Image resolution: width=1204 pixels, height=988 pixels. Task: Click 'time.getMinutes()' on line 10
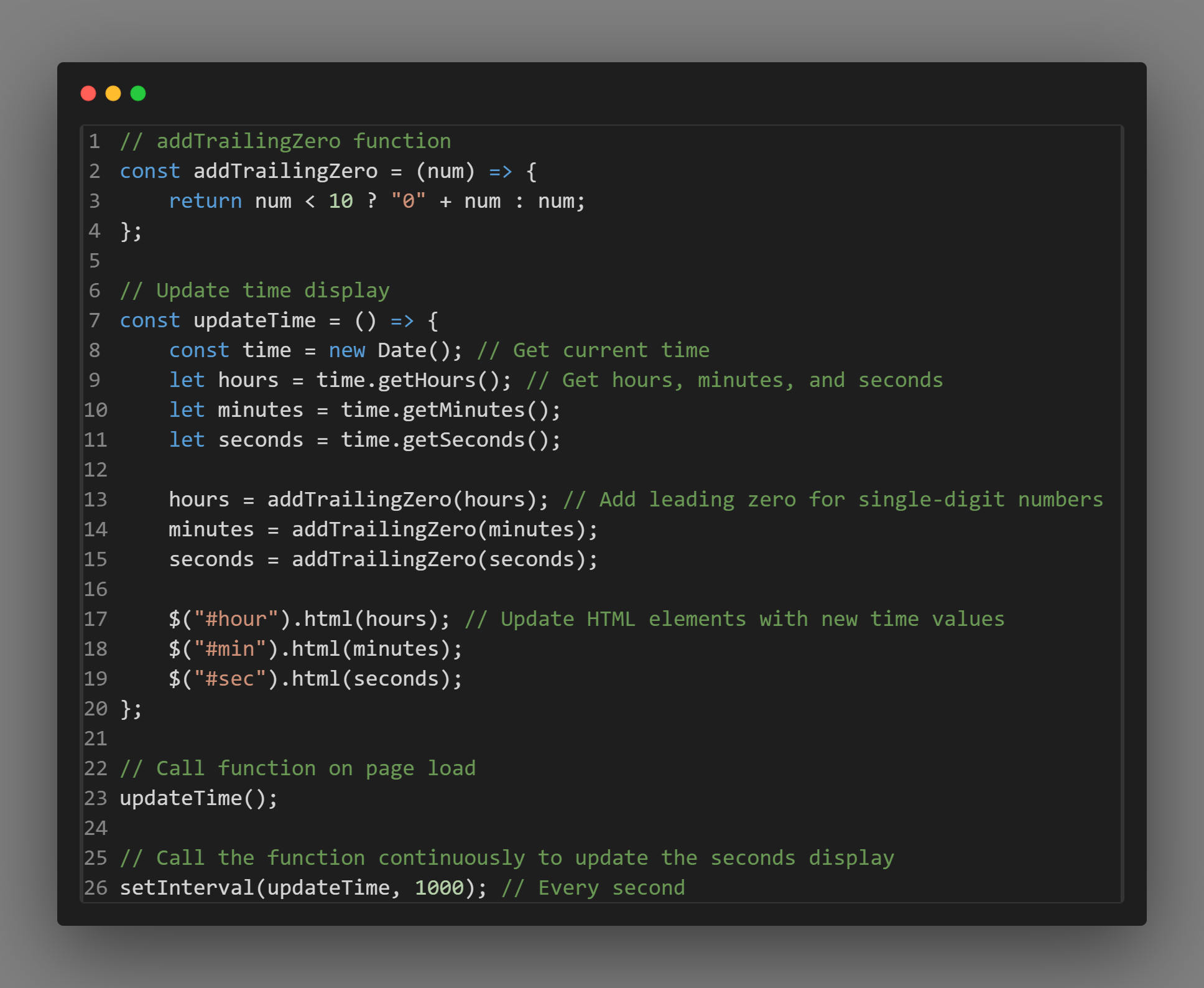tap(445, 410)
